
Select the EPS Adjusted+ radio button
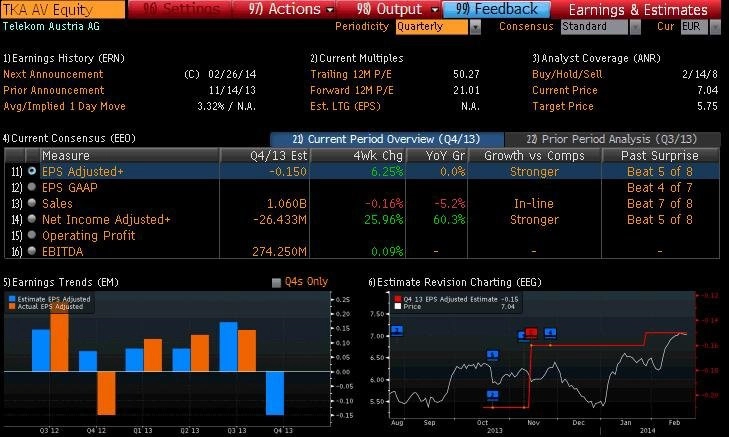(32, 171)
